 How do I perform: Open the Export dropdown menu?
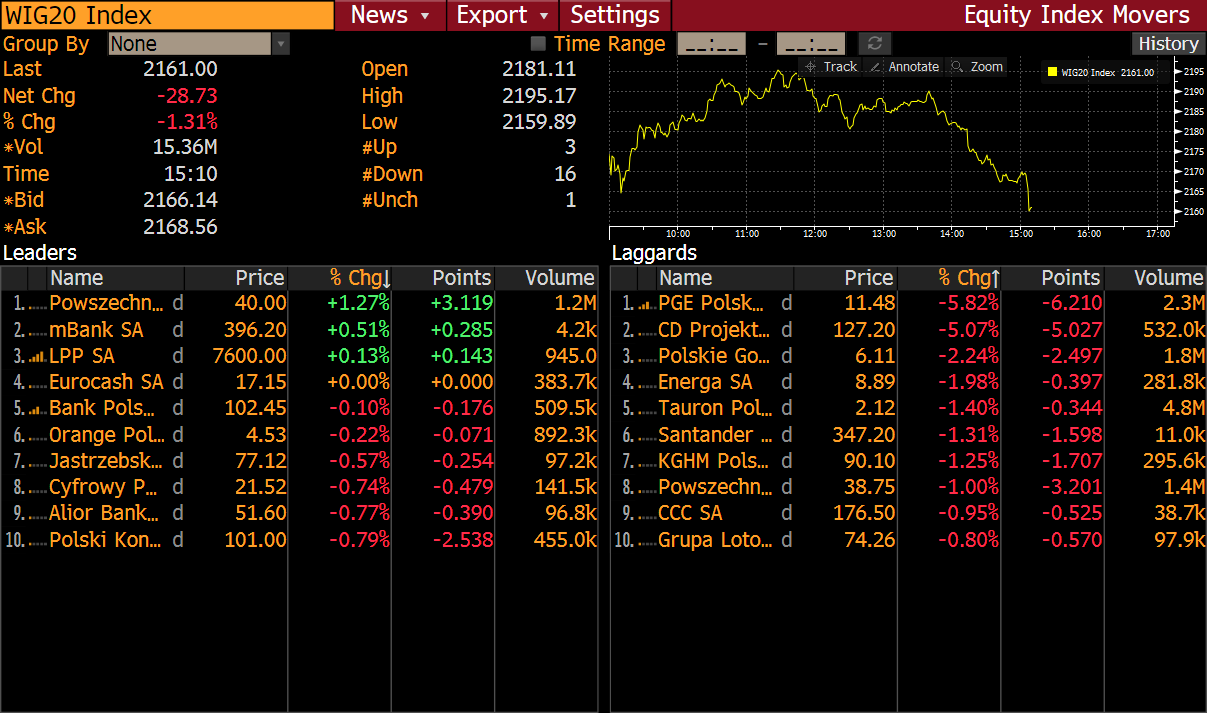pyautogui.click(x=502, y=15)
